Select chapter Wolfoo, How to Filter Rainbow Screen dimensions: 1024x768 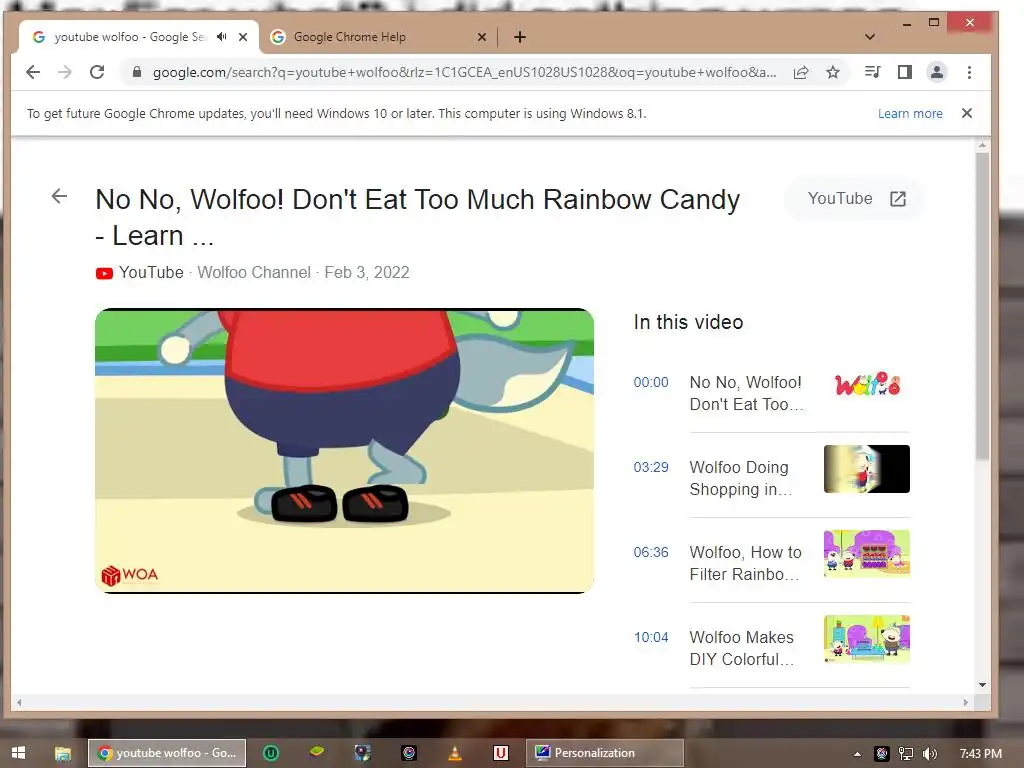click(746, 563)
